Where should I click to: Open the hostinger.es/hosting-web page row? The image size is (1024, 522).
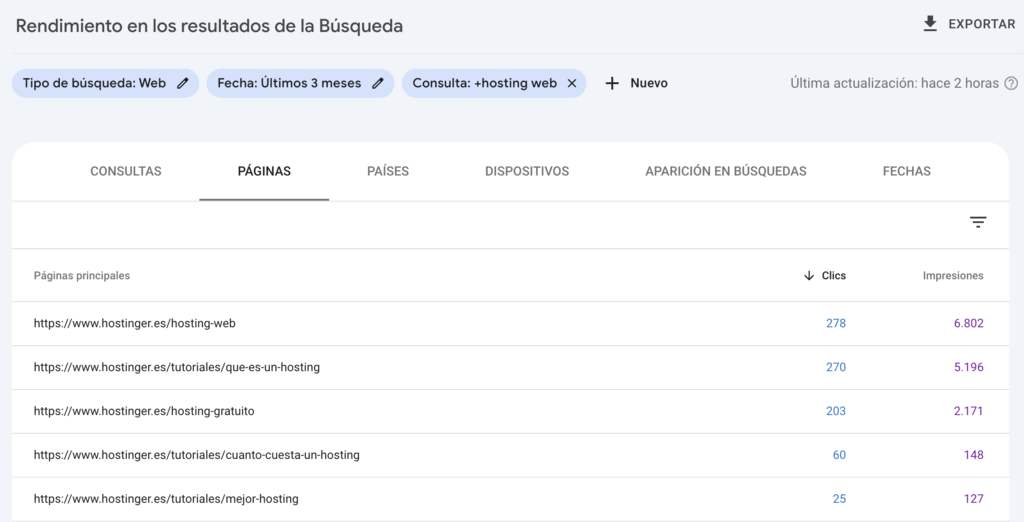tap(135, 323)
